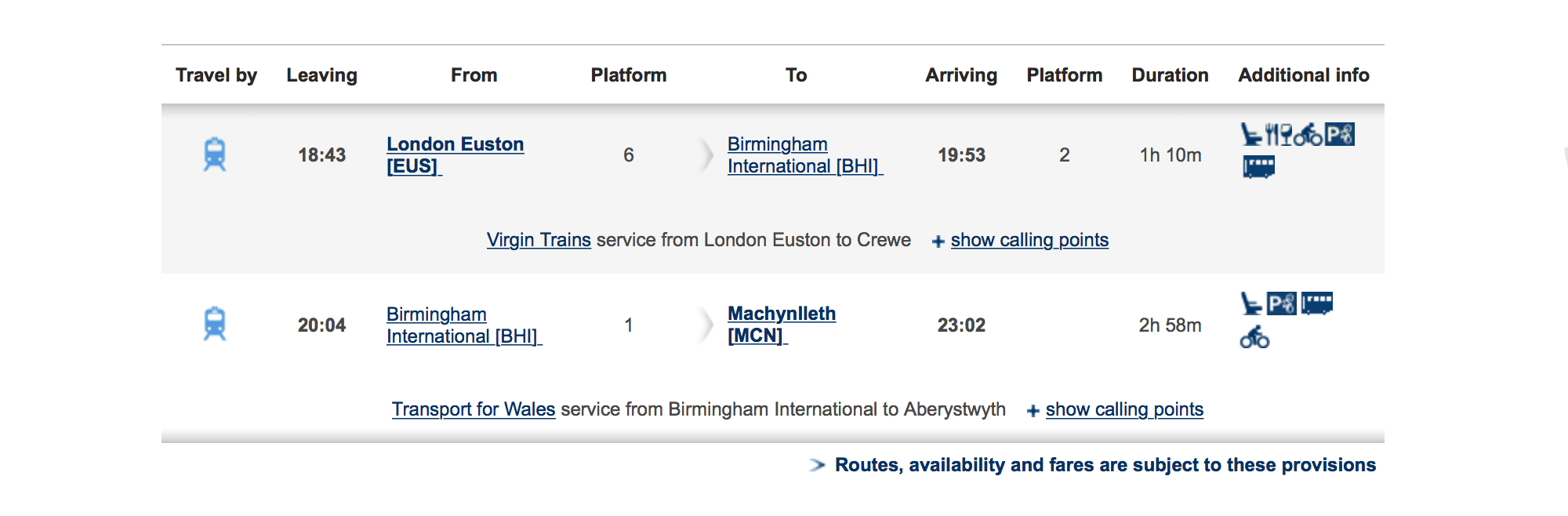The height and width of the screenshot is (516, 1568).
Task: Expand calling points for the Transport for Wales service
Action: point(1124,409)
